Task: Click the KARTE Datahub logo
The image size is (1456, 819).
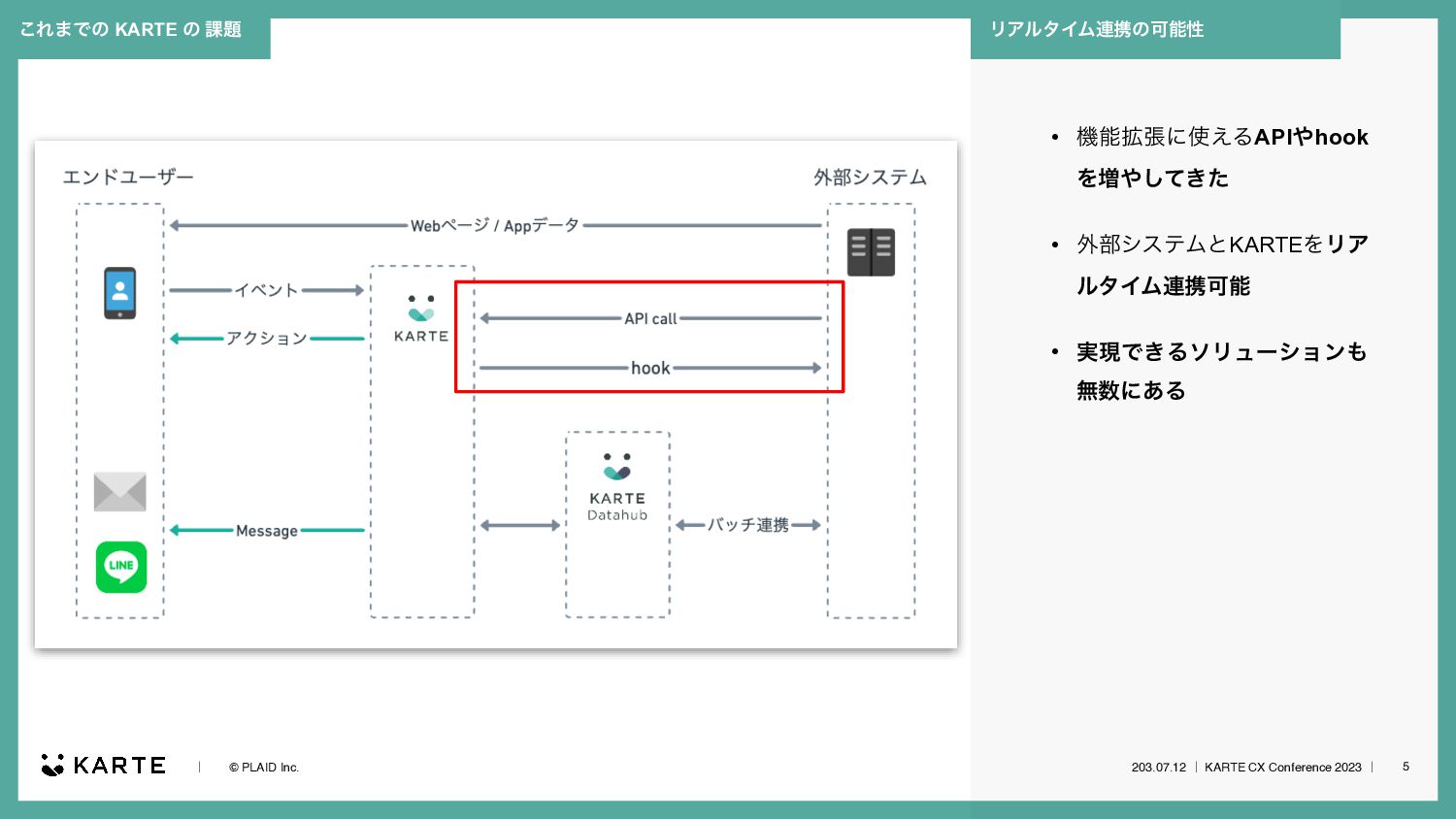Action: pos(617,487)
